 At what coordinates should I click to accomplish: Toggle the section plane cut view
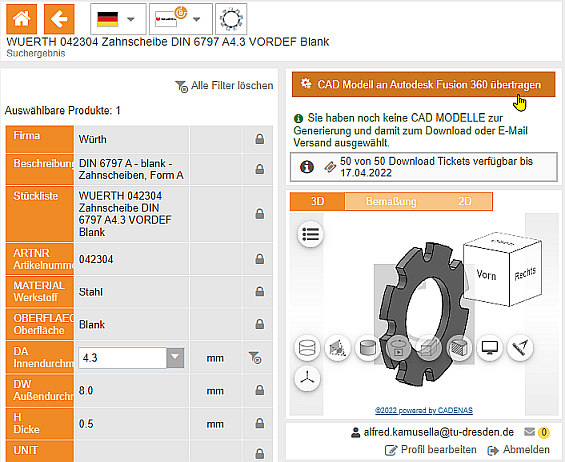point(337,348)
